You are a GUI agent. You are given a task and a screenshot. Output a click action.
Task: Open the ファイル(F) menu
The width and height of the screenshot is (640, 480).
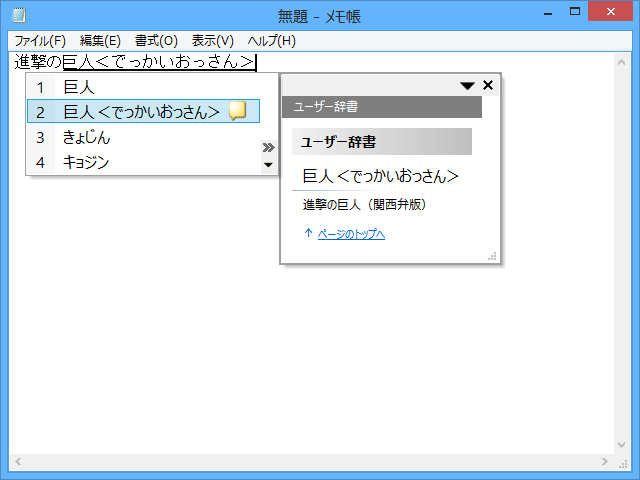(x=40, y=41)
